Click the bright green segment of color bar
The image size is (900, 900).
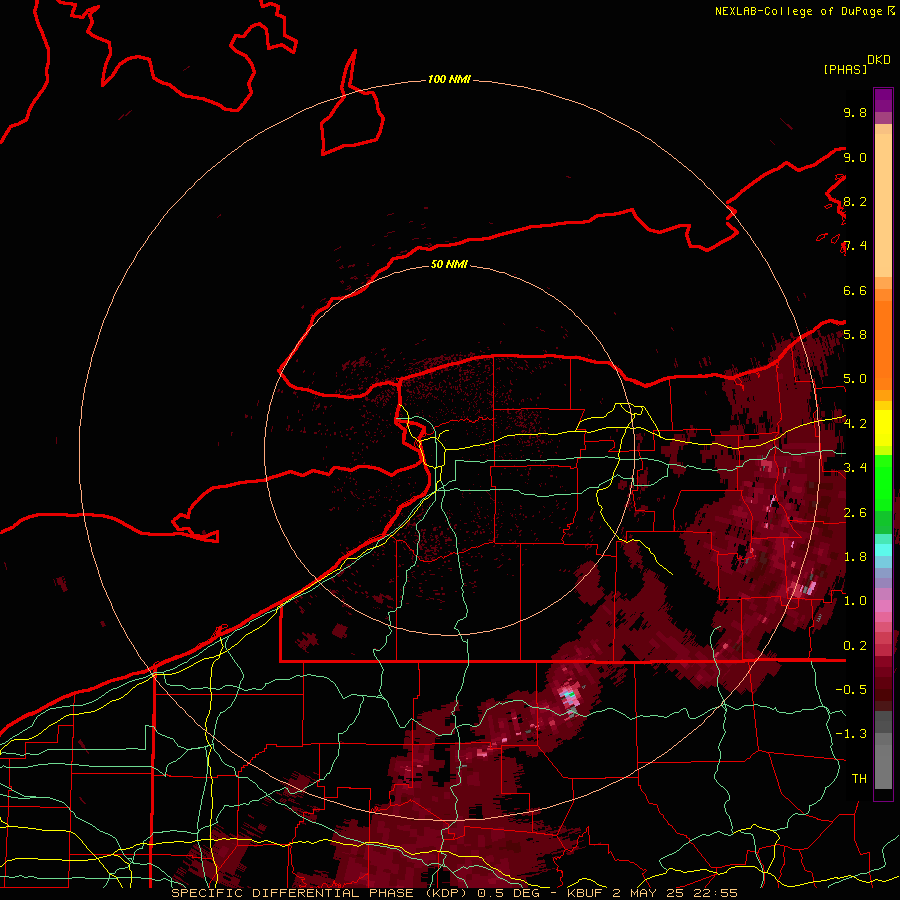click(883, 484)
